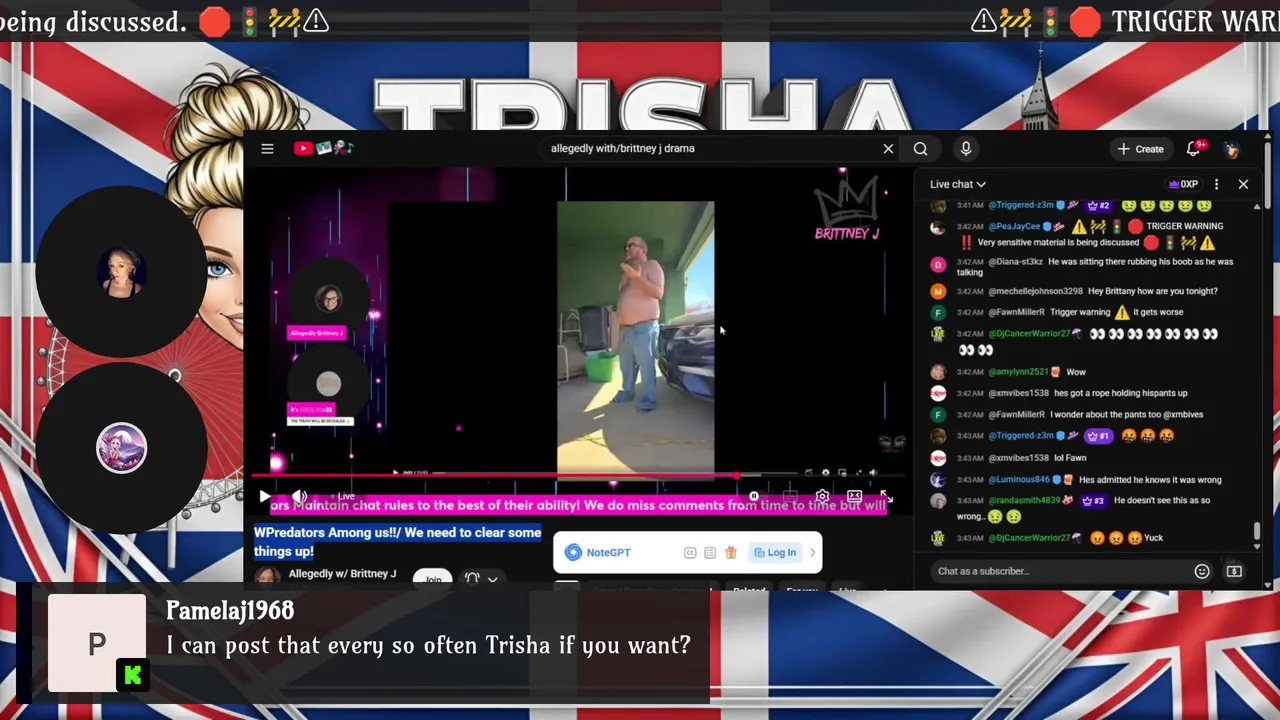Image resolution: width=1280 pixels, height=720 pixels.
Task: Mute the main video volume
Action: pyautogui.click(x=299, y=496)
